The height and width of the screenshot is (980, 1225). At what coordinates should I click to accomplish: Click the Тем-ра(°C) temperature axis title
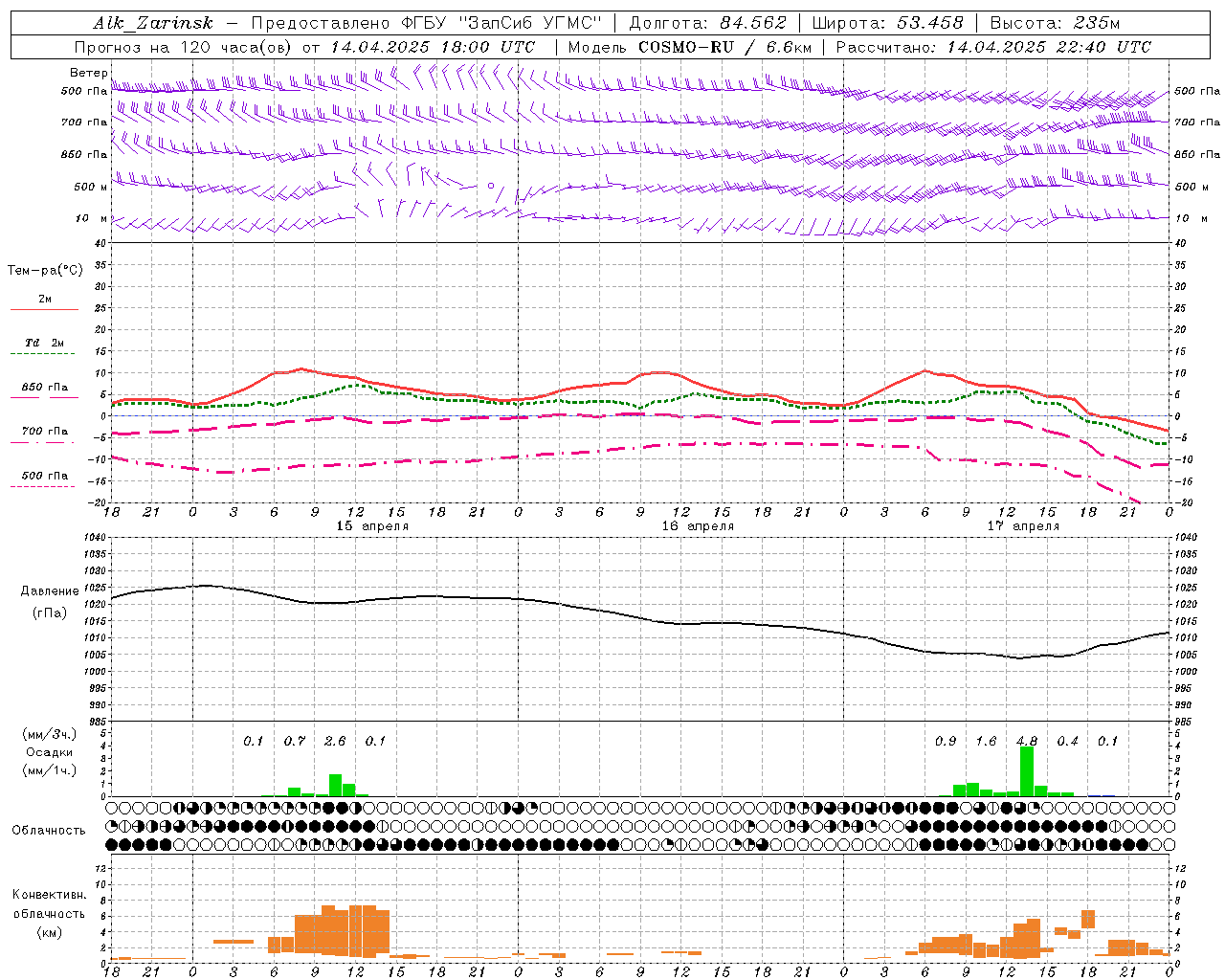click(x=45, y=271)
